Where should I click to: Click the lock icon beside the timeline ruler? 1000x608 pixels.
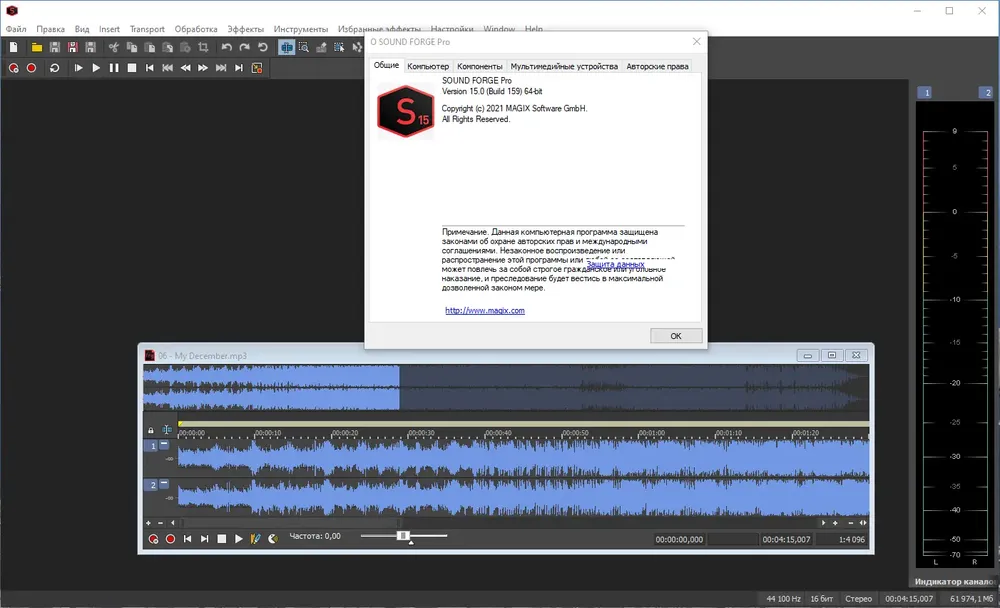pyautogui.click(x=151, y=431)
